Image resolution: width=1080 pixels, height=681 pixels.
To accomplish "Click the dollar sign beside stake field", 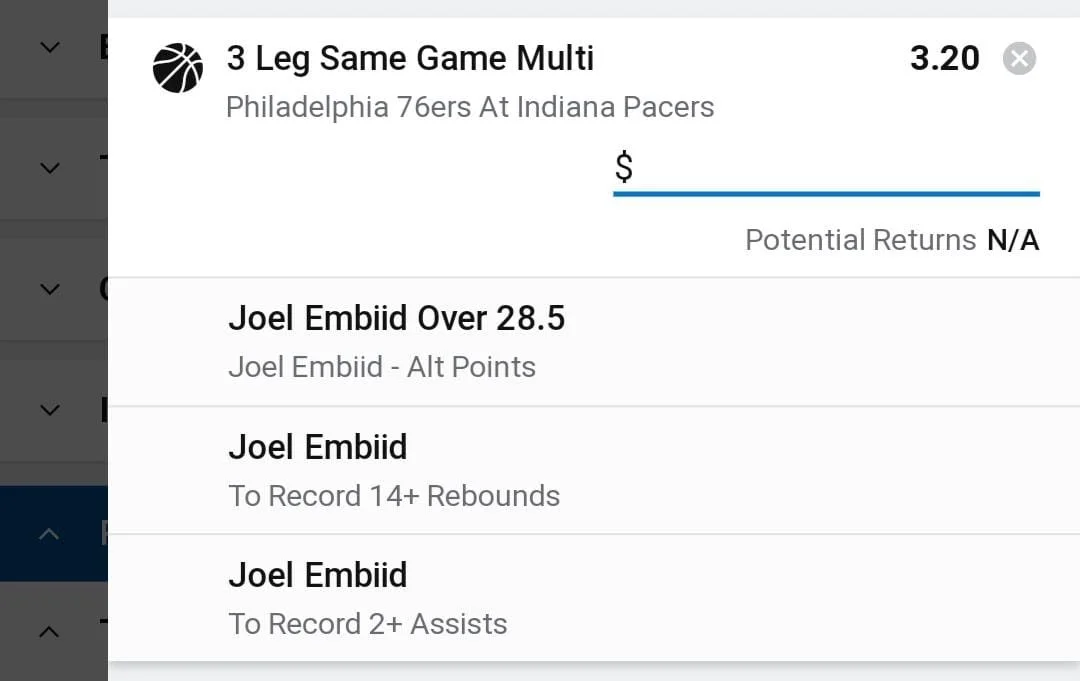I will coord(624,167).
